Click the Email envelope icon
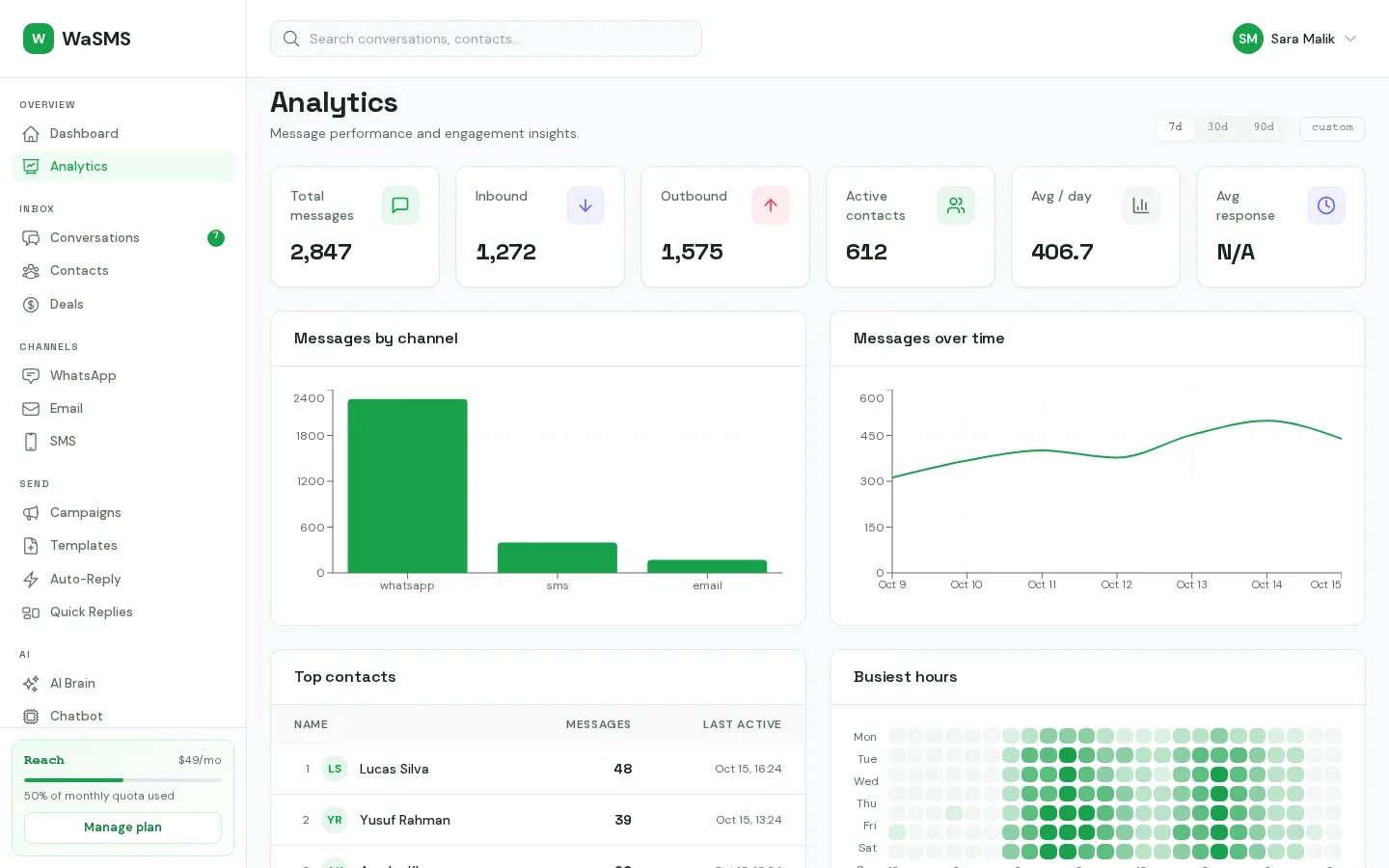The image size is (1389, 868). click(31, 409)
